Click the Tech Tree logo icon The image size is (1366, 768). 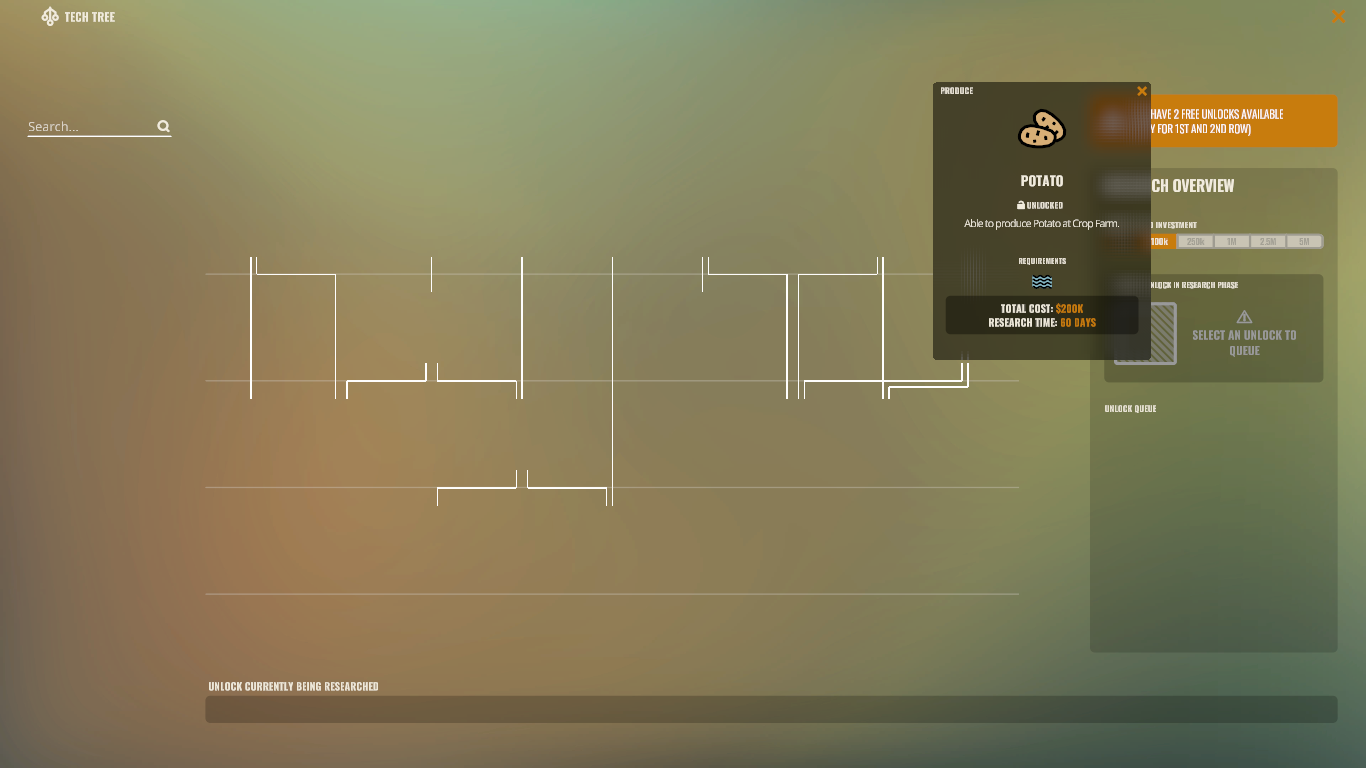point(50,16)
